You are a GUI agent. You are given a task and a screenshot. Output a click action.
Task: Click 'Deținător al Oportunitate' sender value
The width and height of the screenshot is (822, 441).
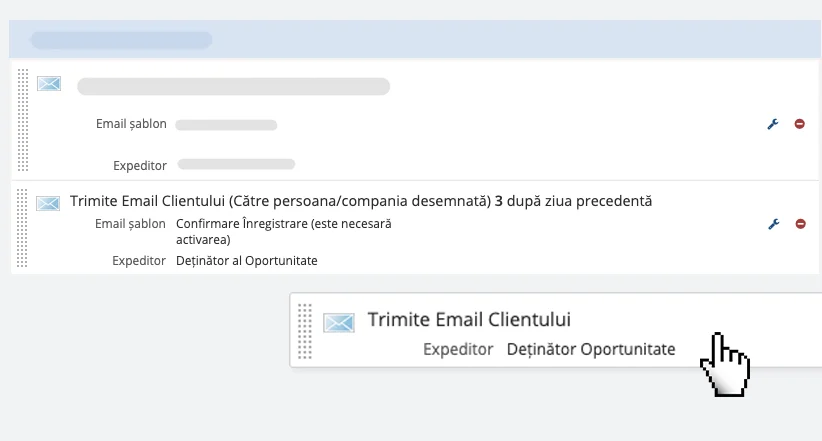(246, 261)
